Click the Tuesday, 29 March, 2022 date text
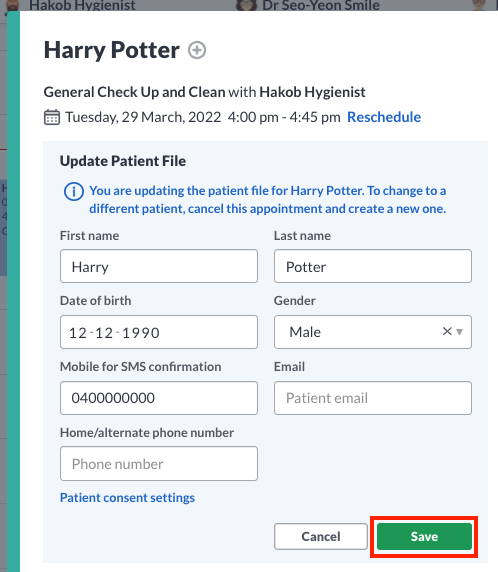The width and height of the screenshot is (498, 572). coord(143,117)
